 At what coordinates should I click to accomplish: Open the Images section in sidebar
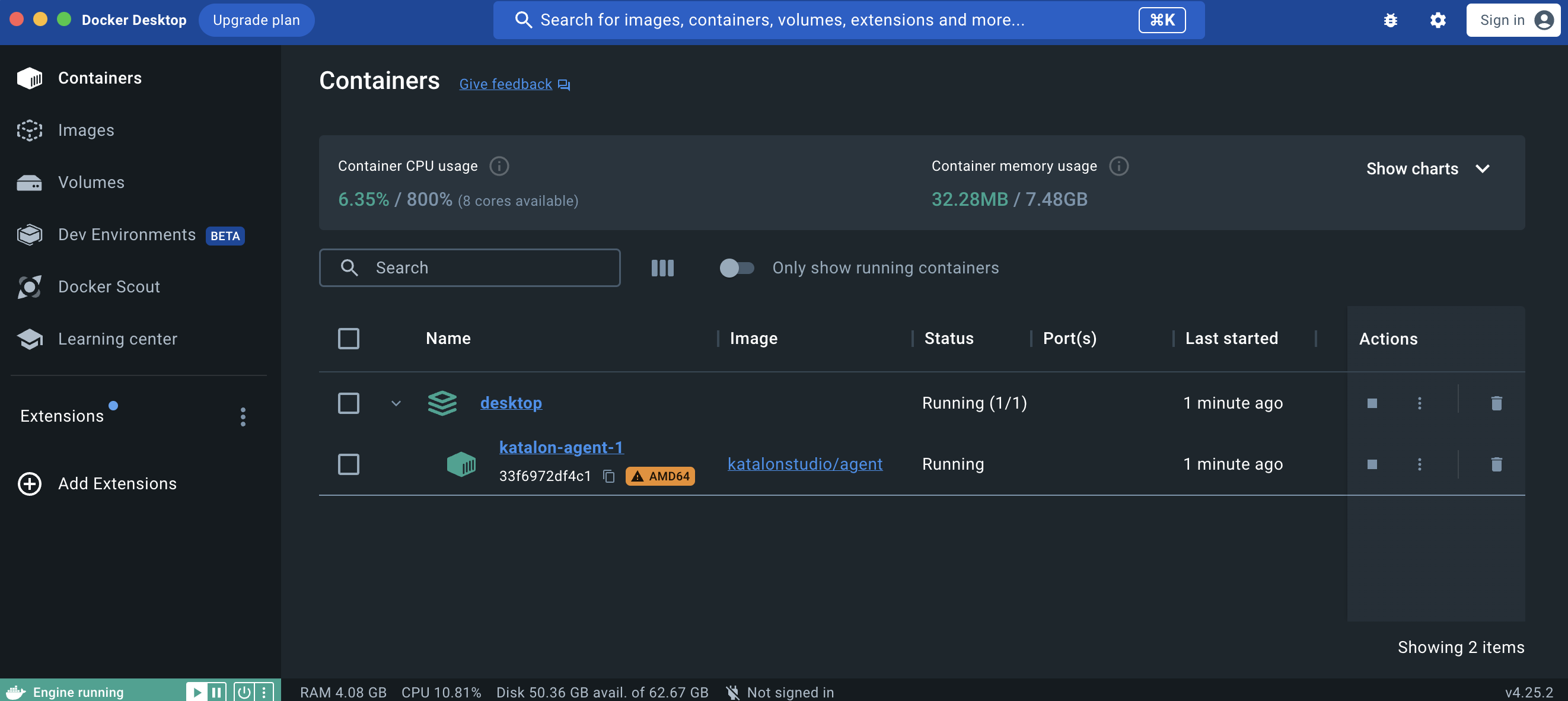coord(86,130)
